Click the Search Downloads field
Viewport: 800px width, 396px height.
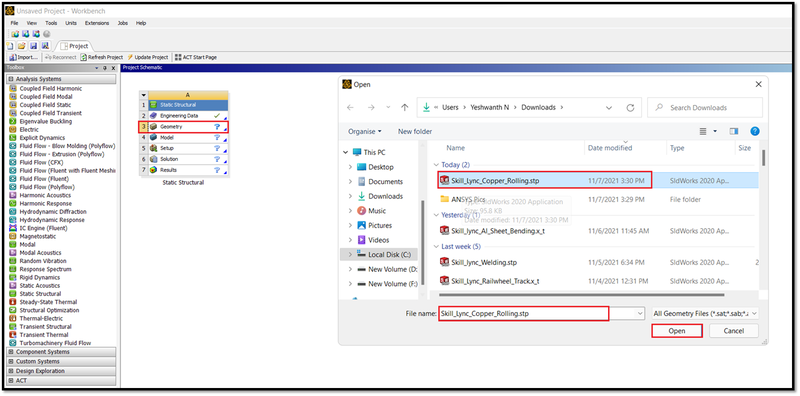[x=705, y=108]
